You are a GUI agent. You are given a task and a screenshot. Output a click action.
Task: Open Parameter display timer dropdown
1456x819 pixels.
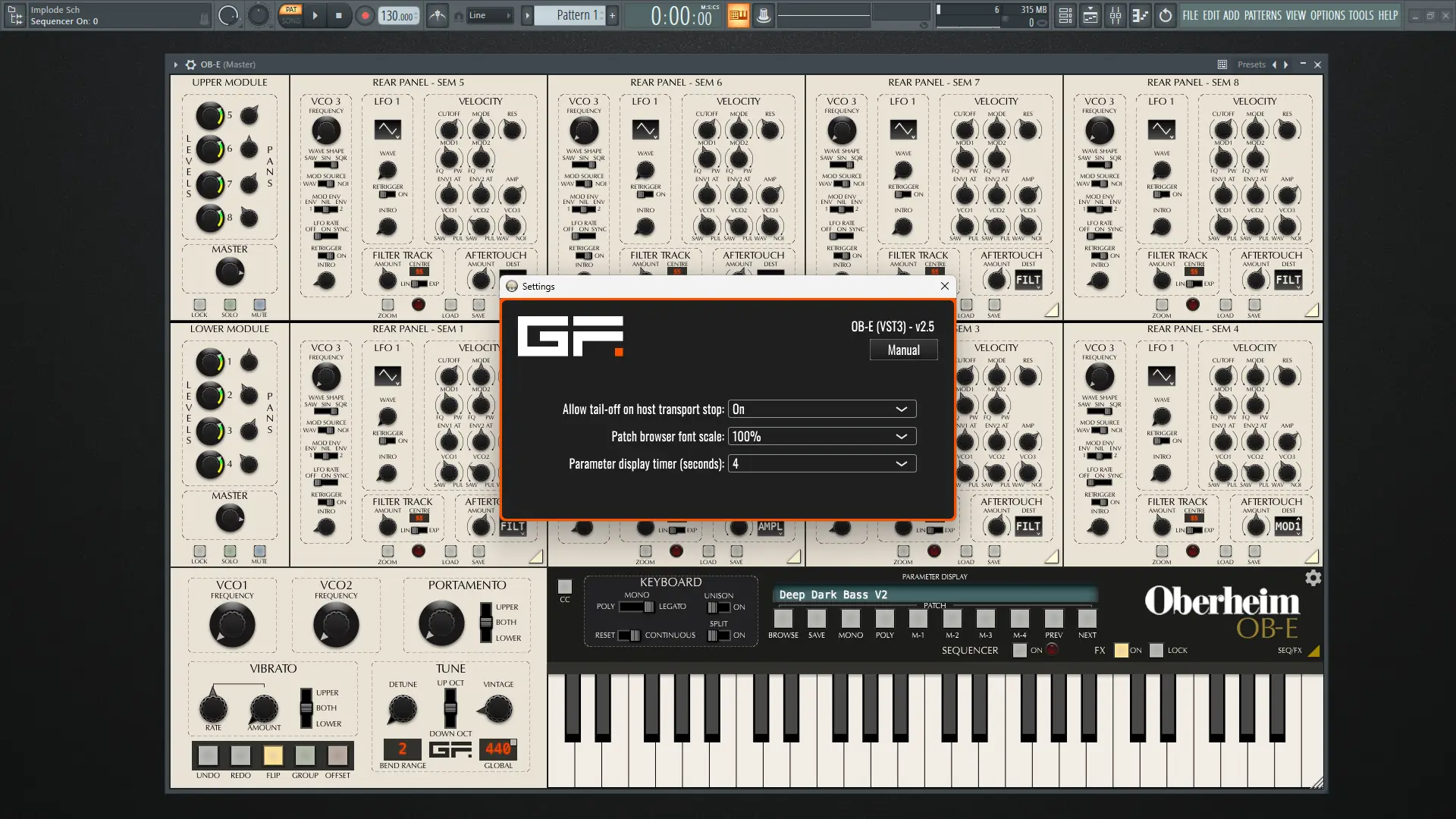(822, 464)
